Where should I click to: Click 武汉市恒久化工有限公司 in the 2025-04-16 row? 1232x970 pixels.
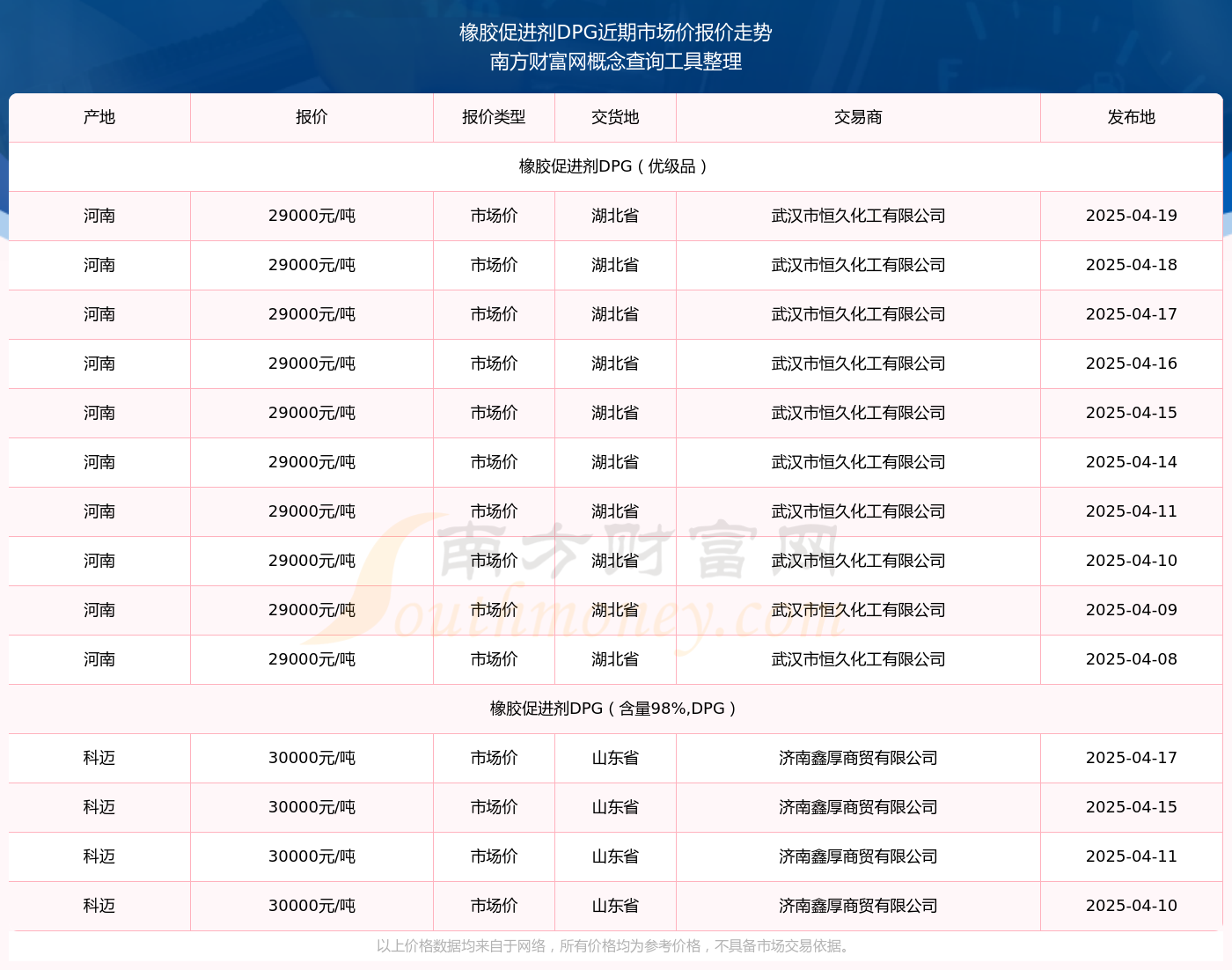pyautogui.click(x=858, y=364)
